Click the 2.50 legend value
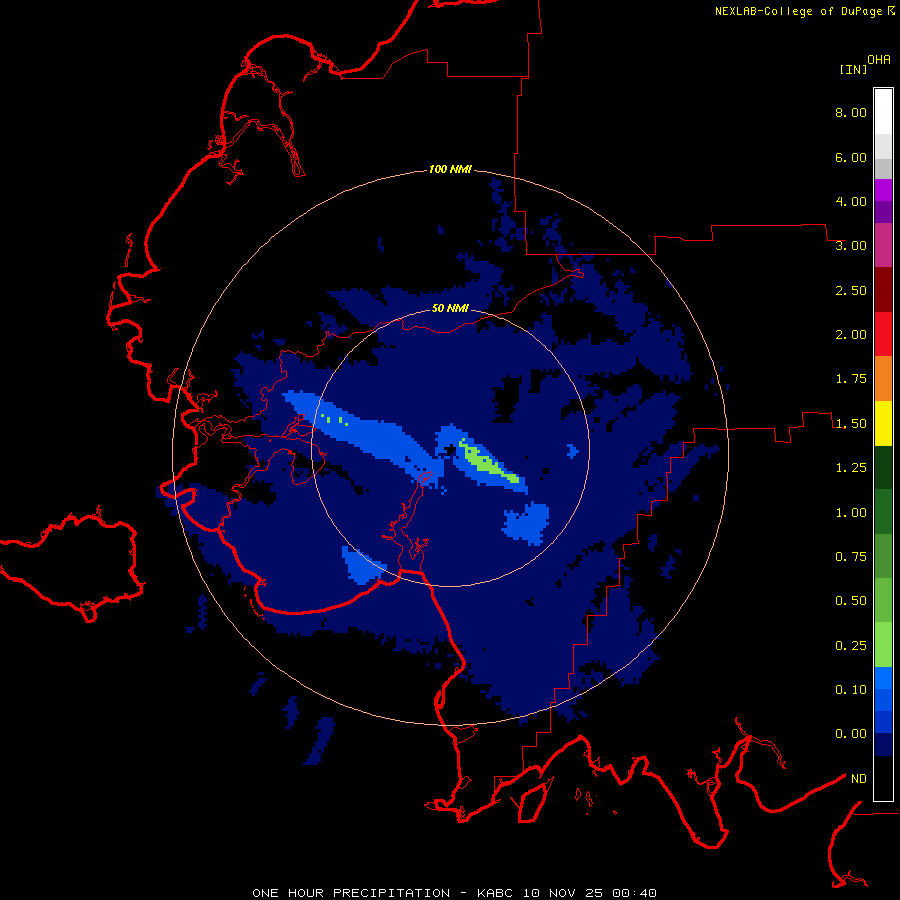Image resolution: width=900 pixels, height=900 pixels. point(851,290)
